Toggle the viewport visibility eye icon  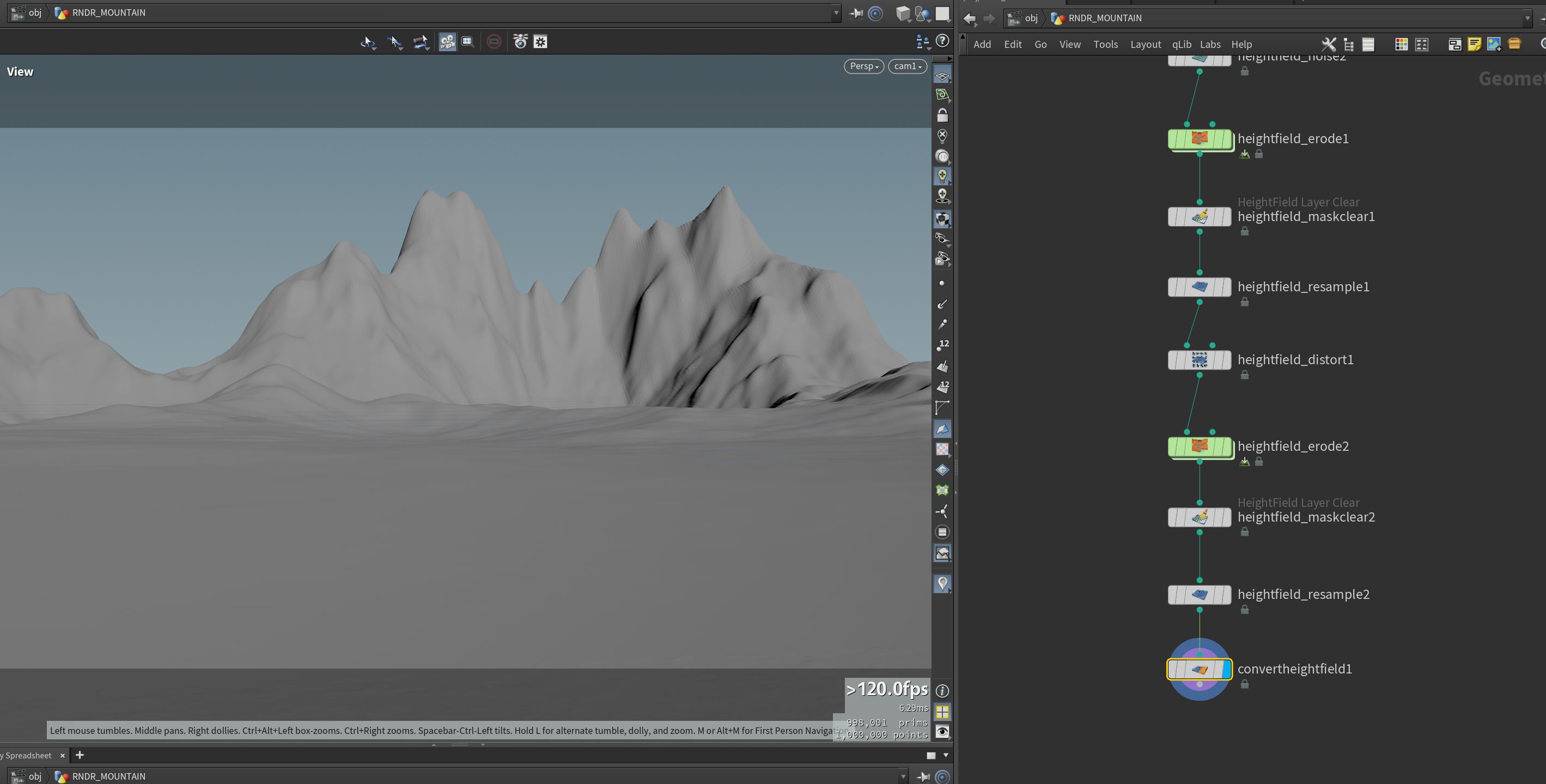[942, 731]
